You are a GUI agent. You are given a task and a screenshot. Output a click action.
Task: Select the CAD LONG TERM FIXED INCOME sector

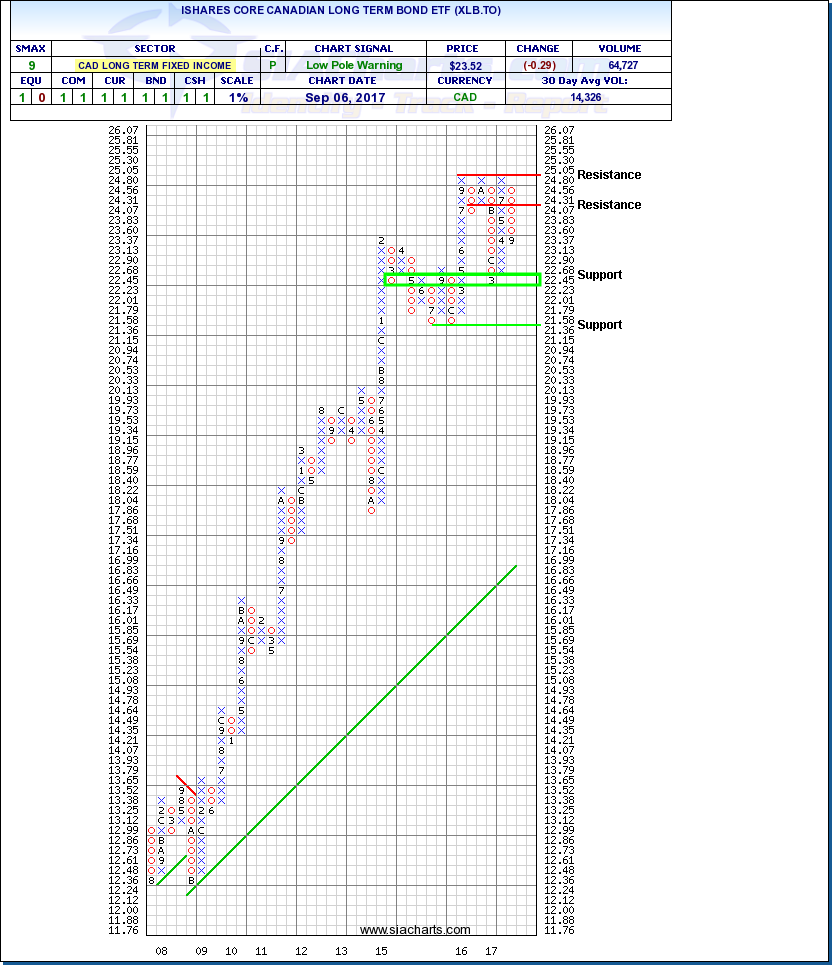tap(154, 65)
